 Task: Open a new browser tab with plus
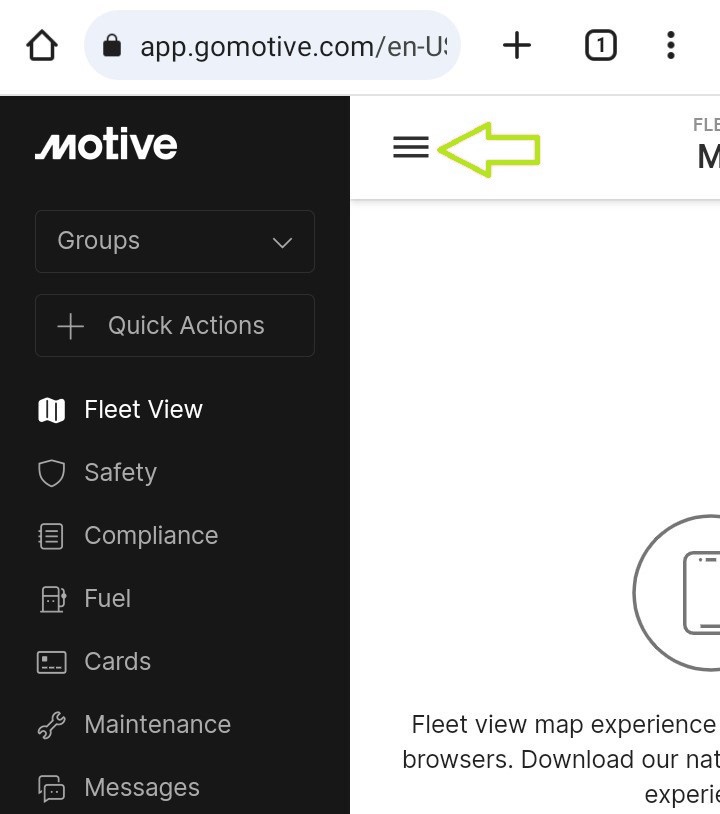point(517,46)
